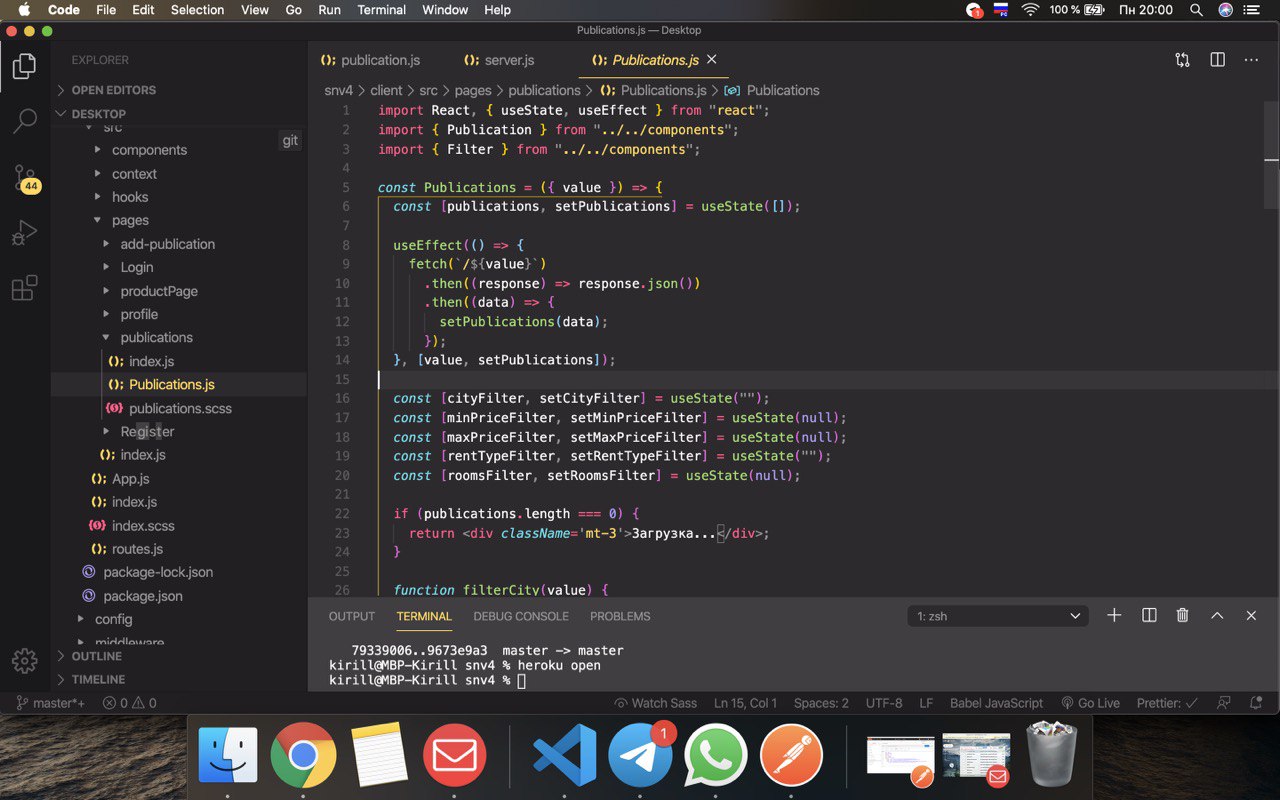Click LF end of line setting
This screenshot has height=800, width=1280.
[926, 703]
